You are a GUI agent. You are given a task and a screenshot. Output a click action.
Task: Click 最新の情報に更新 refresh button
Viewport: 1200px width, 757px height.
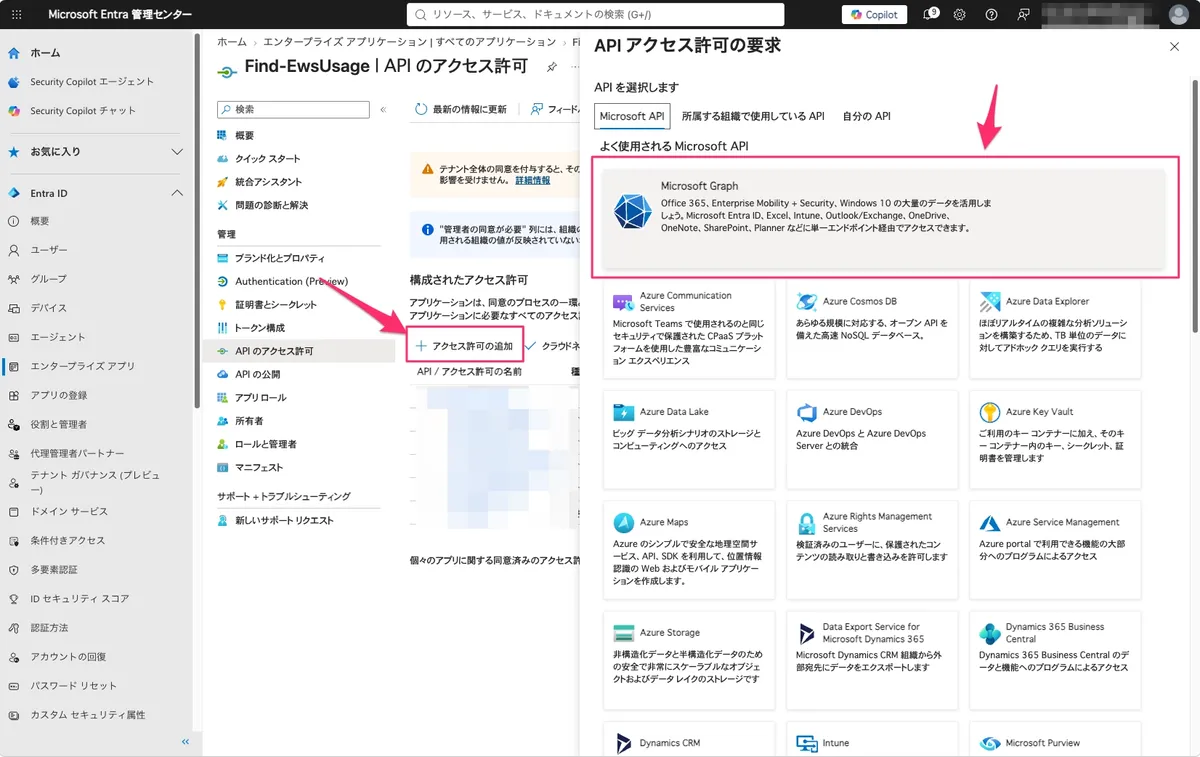(461, 109)
